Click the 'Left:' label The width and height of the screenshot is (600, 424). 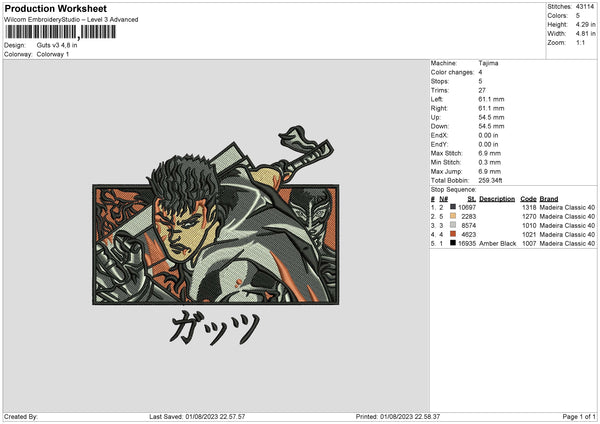pos(437,99)
